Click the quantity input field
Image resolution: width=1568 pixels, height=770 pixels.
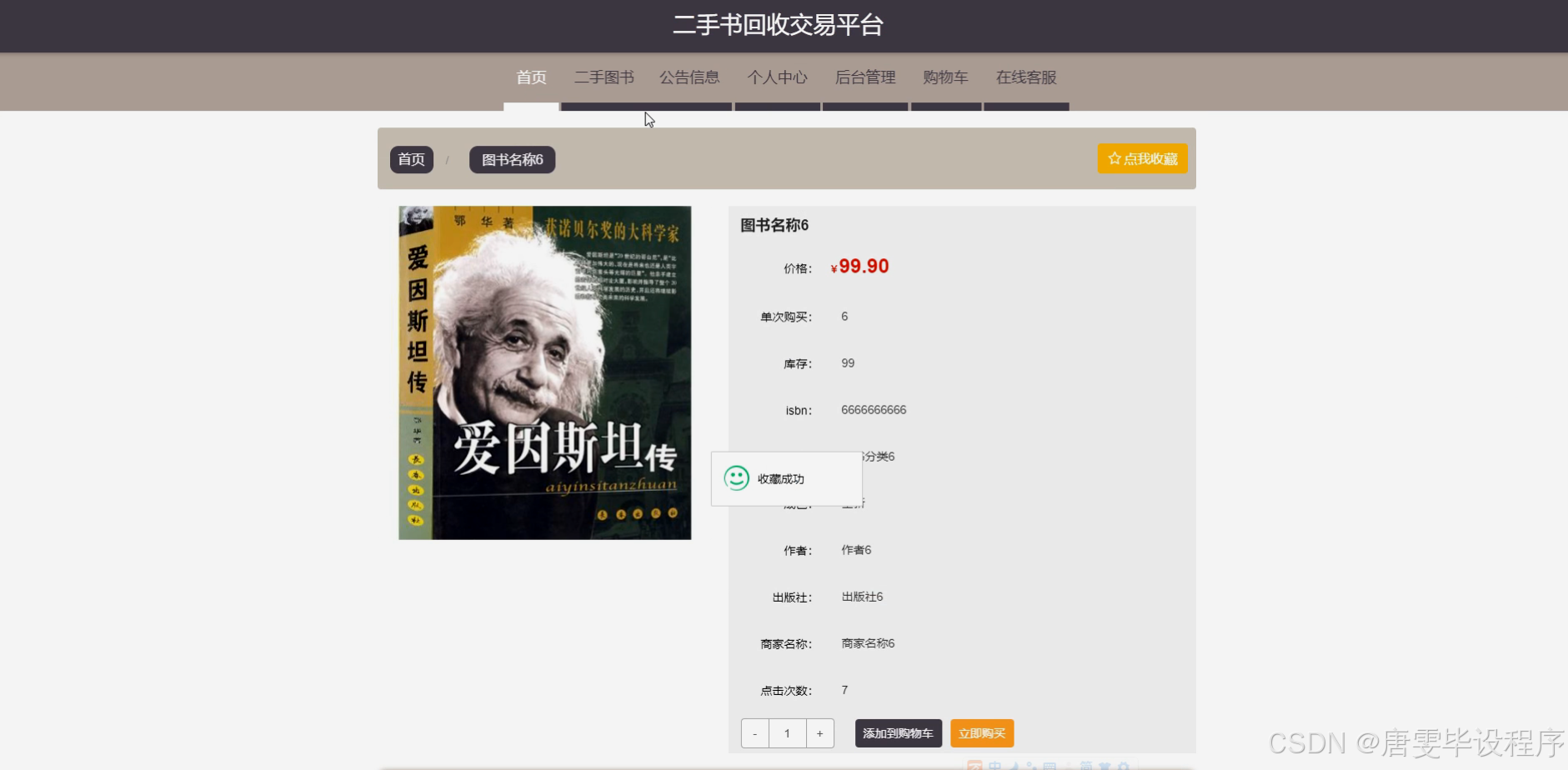tap(788, 733)
